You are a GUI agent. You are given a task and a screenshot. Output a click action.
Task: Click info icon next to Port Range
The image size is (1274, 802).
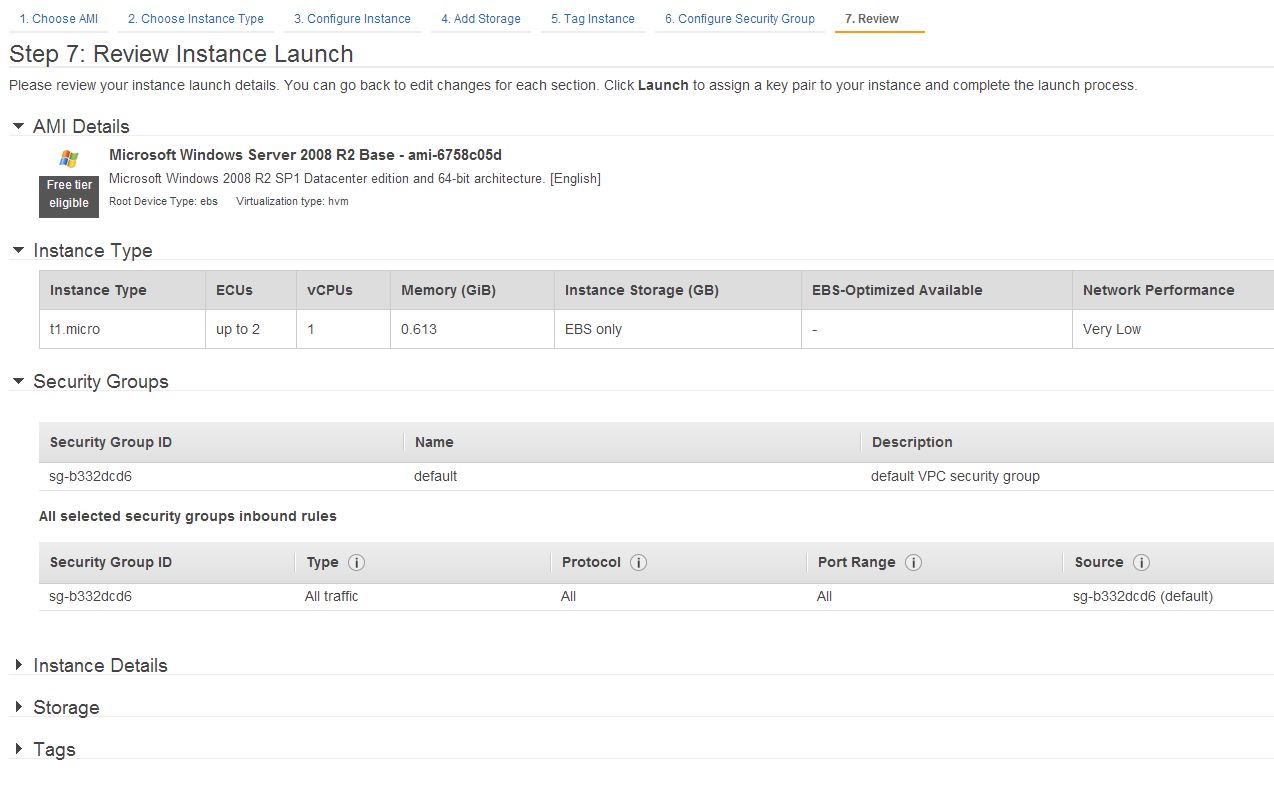pos(912,562)
